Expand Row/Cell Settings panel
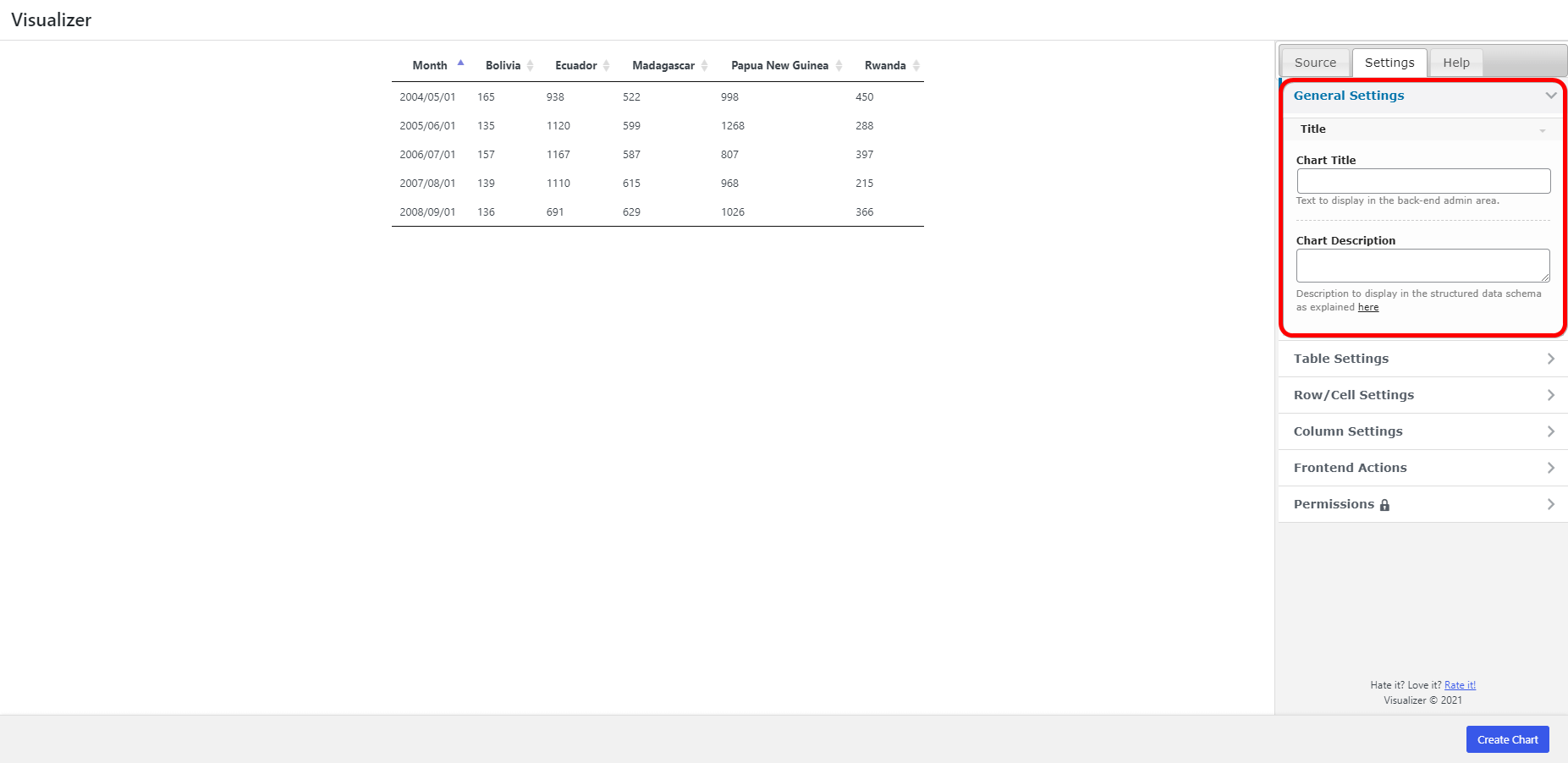Screen dimensions: 1568x763 pyautogui.click(x=1550, y=395)
